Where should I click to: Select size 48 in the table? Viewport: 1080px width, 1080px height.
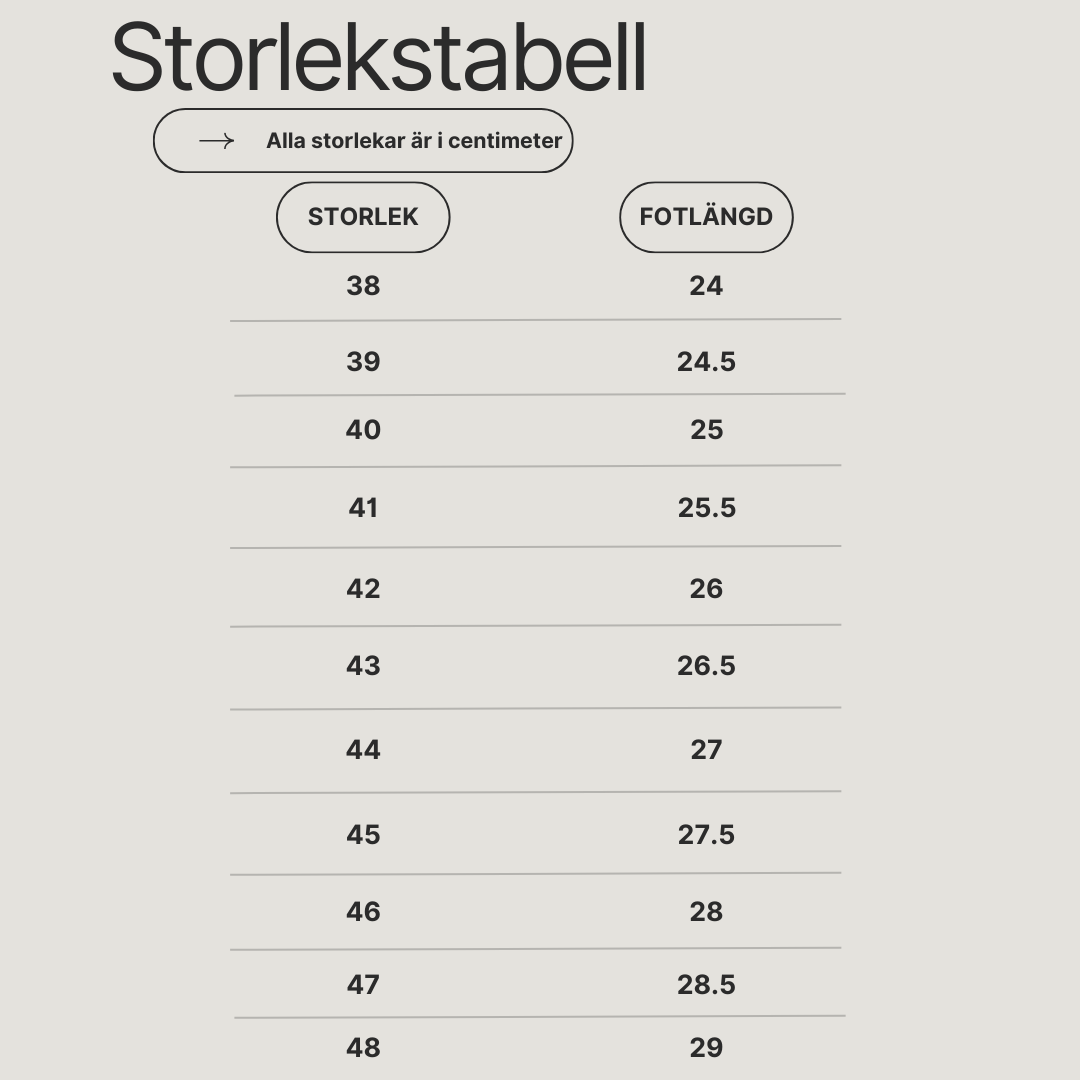(x=363, y=1048)
